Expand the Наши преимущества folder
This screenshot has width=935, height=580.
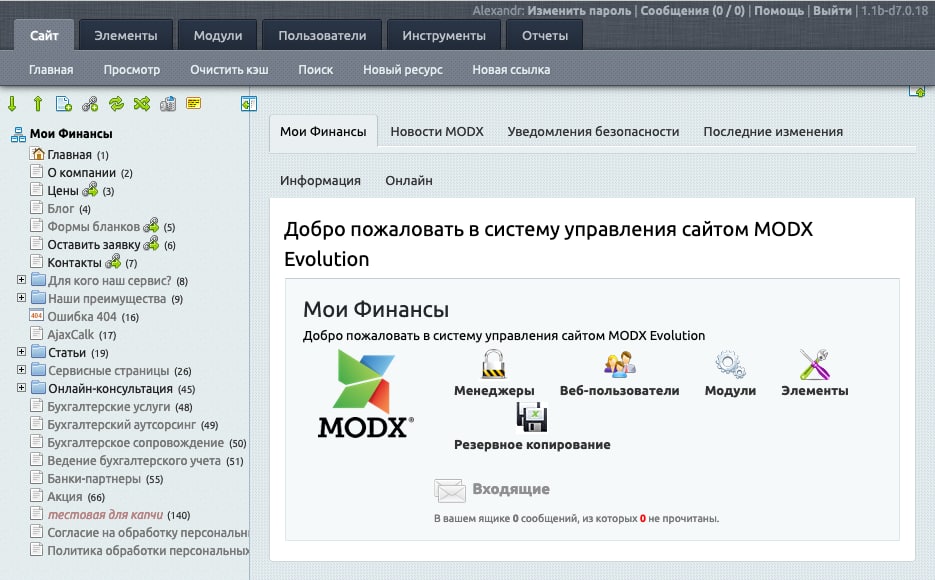pos(21,297)
